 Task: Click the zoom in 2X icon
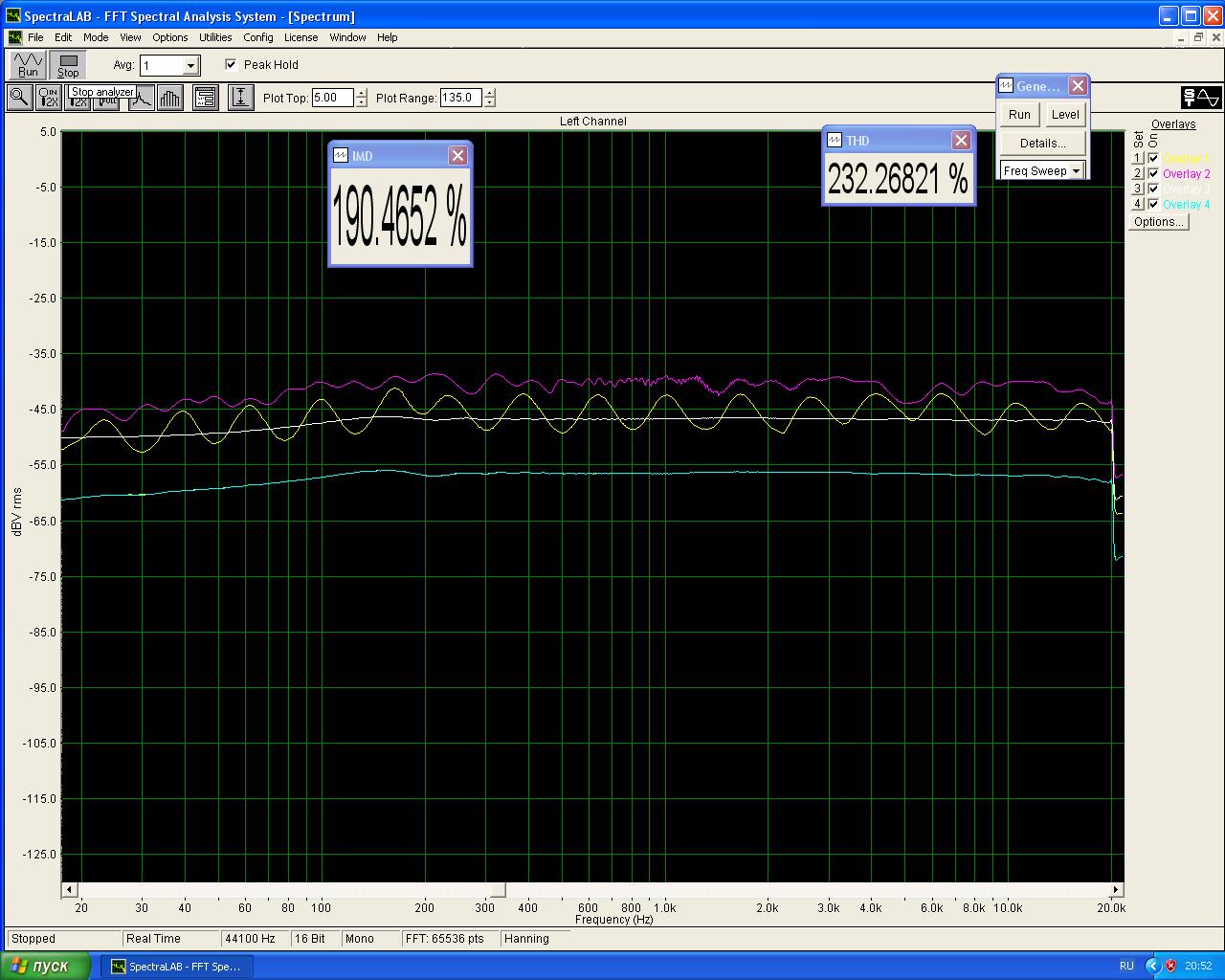point(48,97)
